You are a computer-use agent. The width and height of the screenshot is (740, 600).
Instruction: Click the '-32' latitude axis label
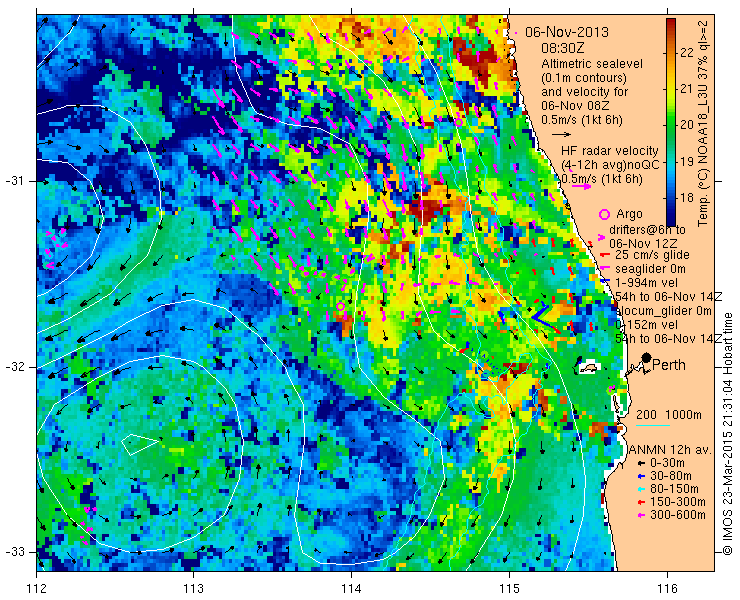coord(14,367)
